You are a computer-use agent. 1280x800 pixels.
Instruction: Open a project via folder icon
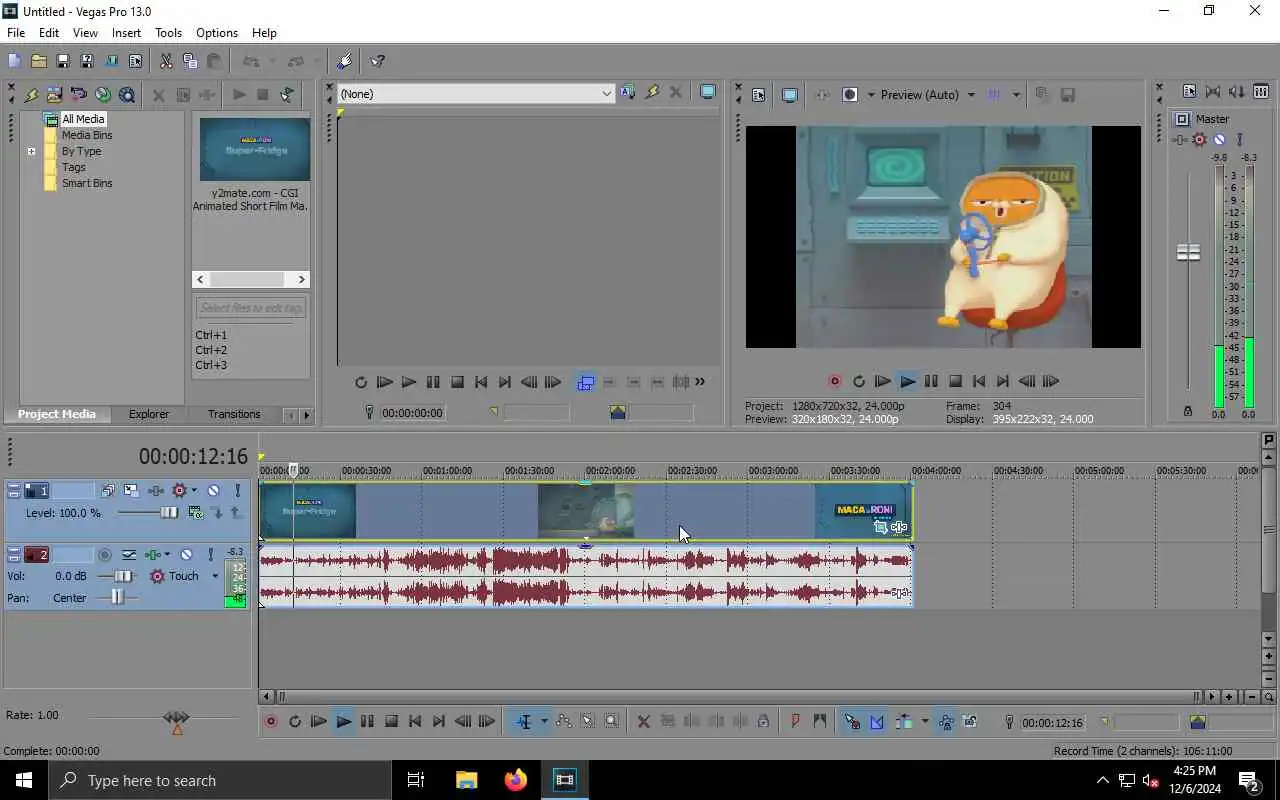point(38,61)
